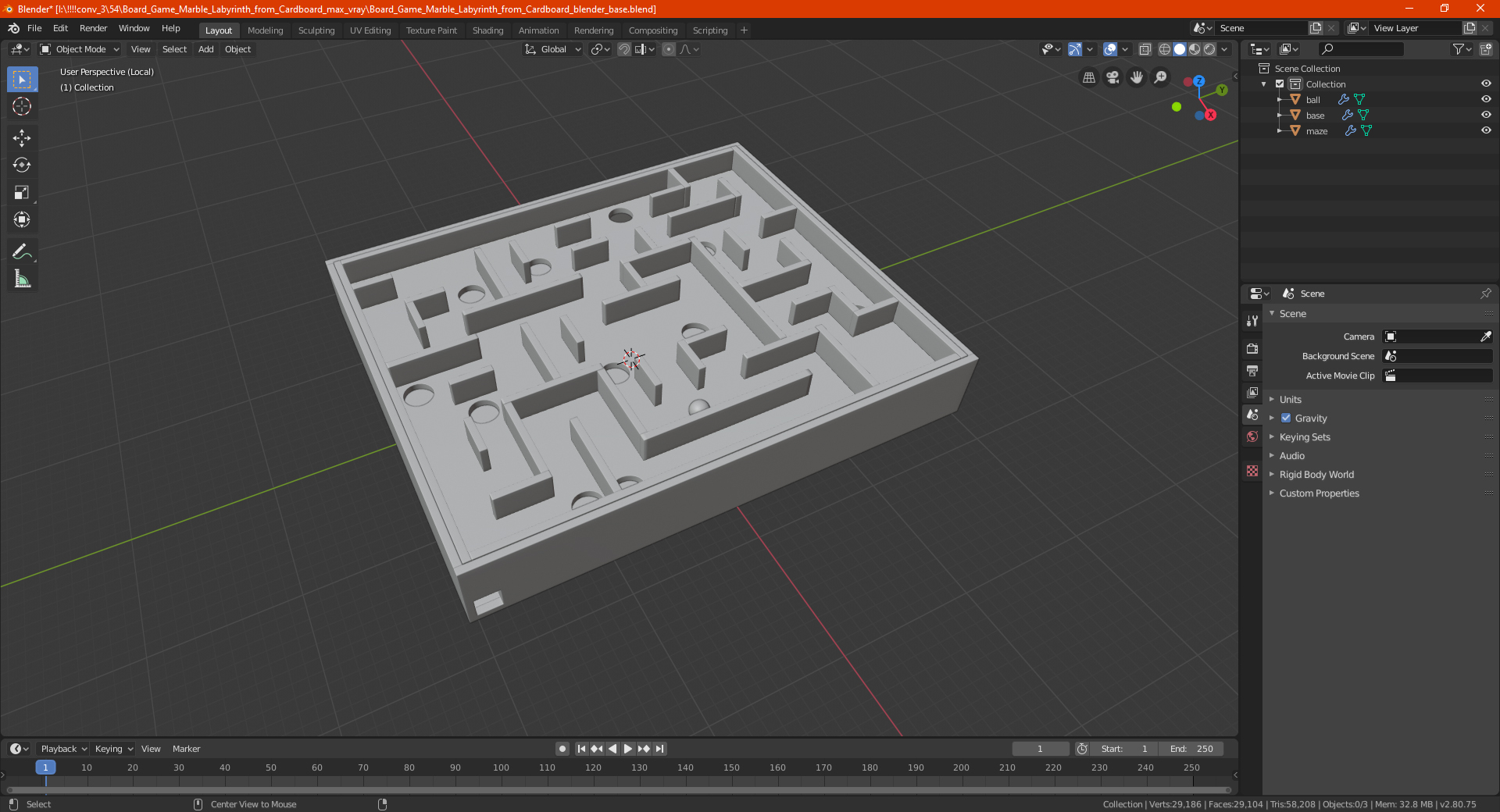Switch to rendered shading mode
The image size is (1500, 812).
[1209, 49]
